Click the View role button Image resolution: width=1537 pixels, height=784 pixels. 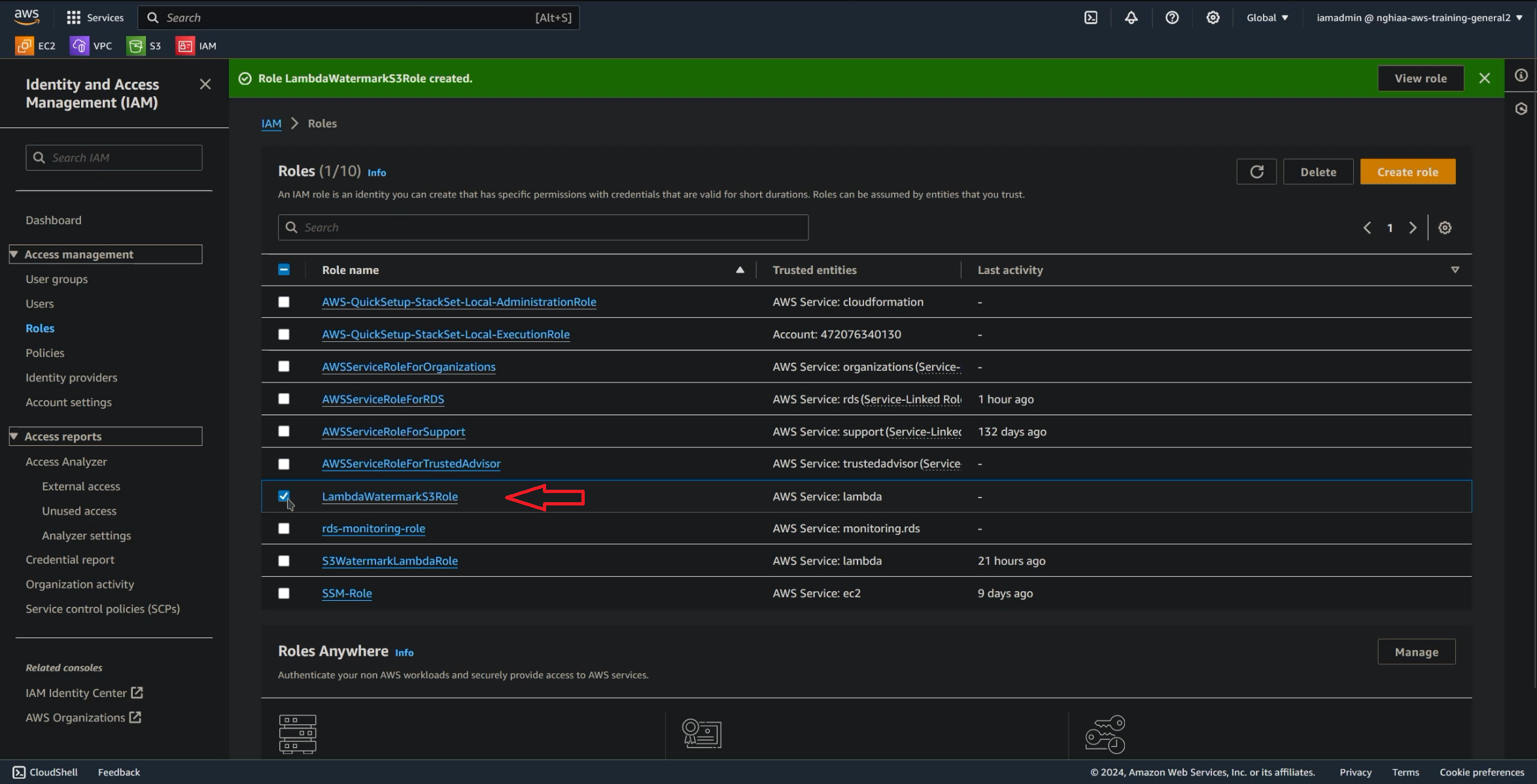[1421, 78]
